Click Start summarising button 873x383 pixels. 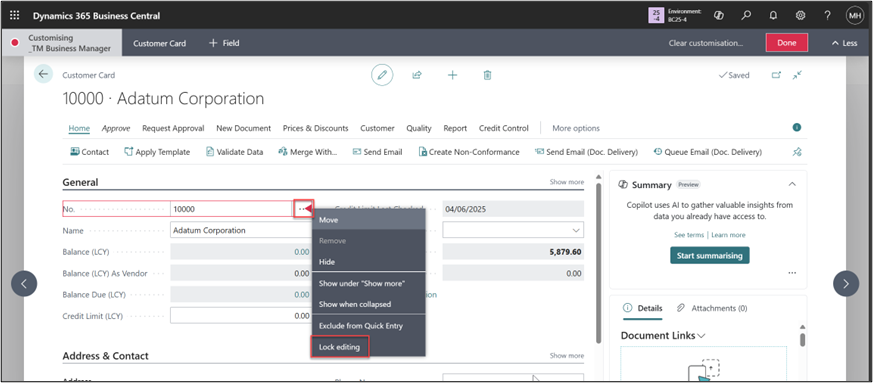tap(709, 256)
